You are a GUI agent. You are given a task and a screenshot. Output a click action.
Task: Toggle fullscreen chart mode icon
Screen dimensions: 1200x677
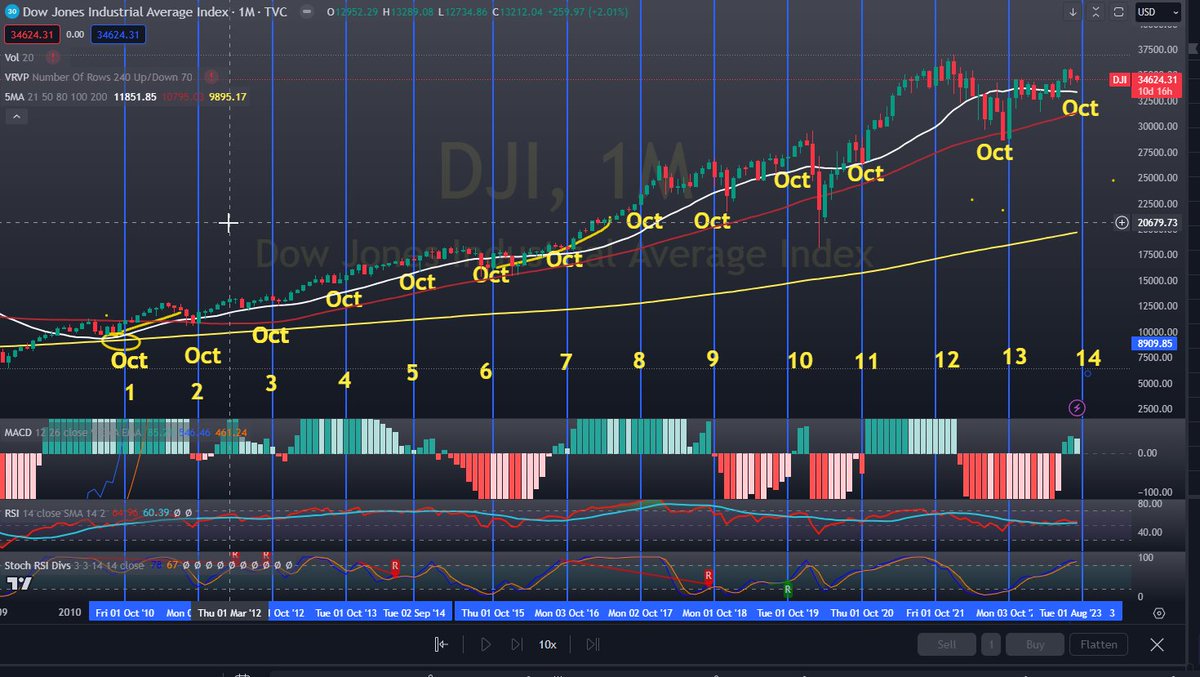(1119, 12)
